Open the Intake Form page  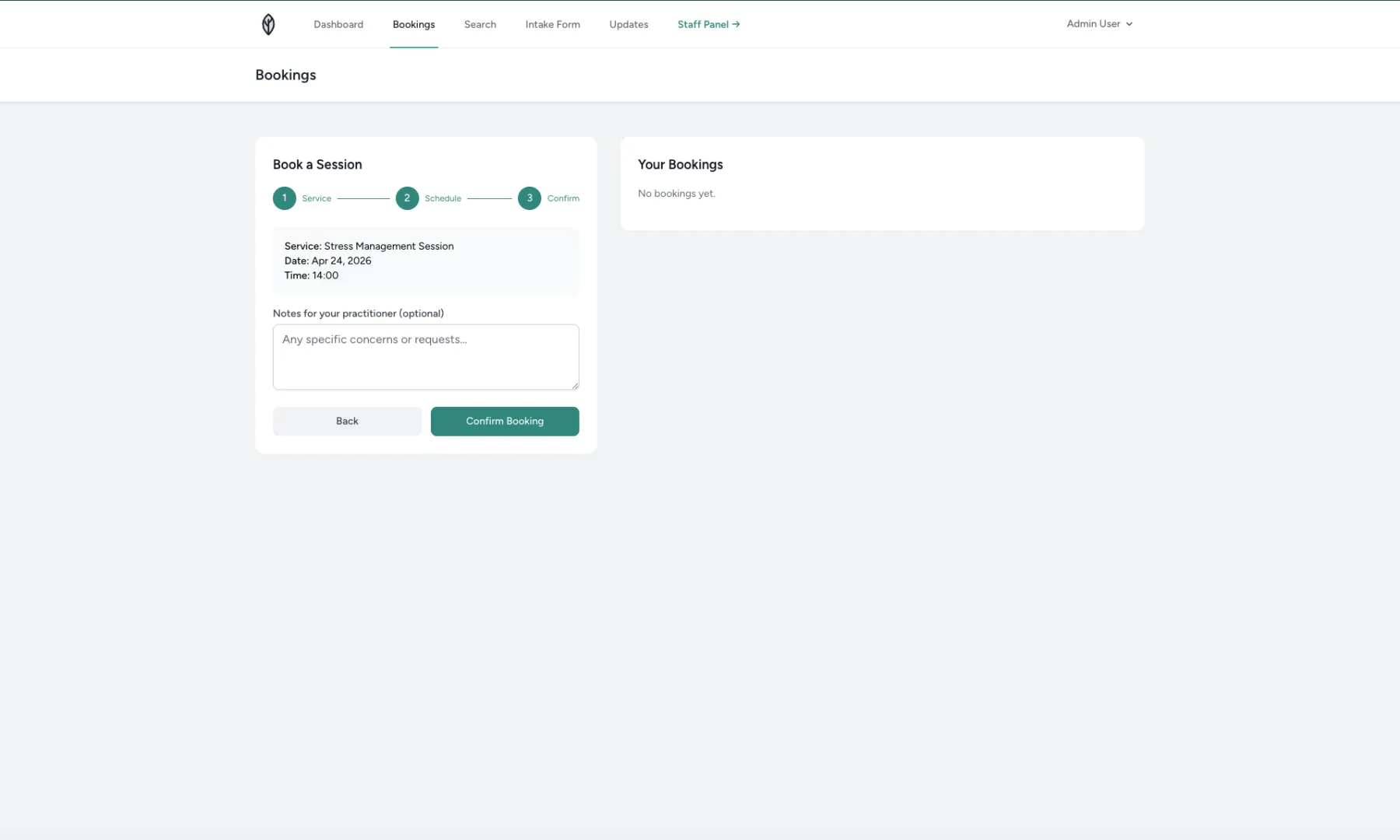552,24
